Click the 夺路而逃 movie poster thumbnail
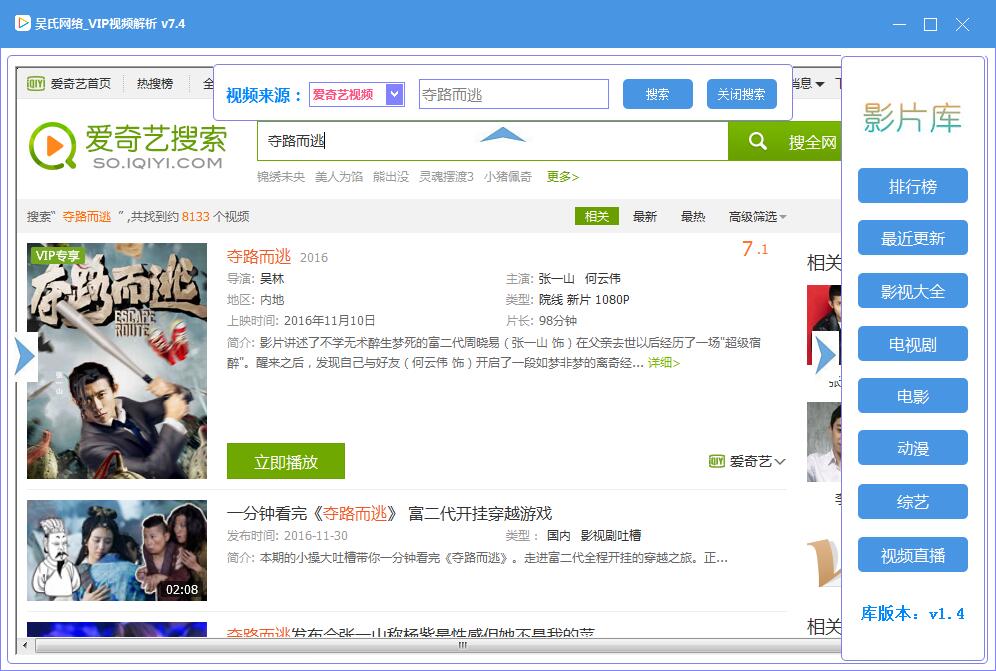996x671 pixels. 117,361
